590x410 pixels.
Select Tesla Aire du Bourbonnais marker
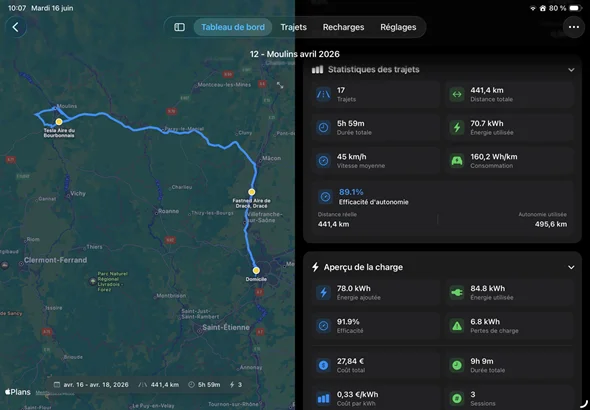pyautogui.click(x=59, y=121)
